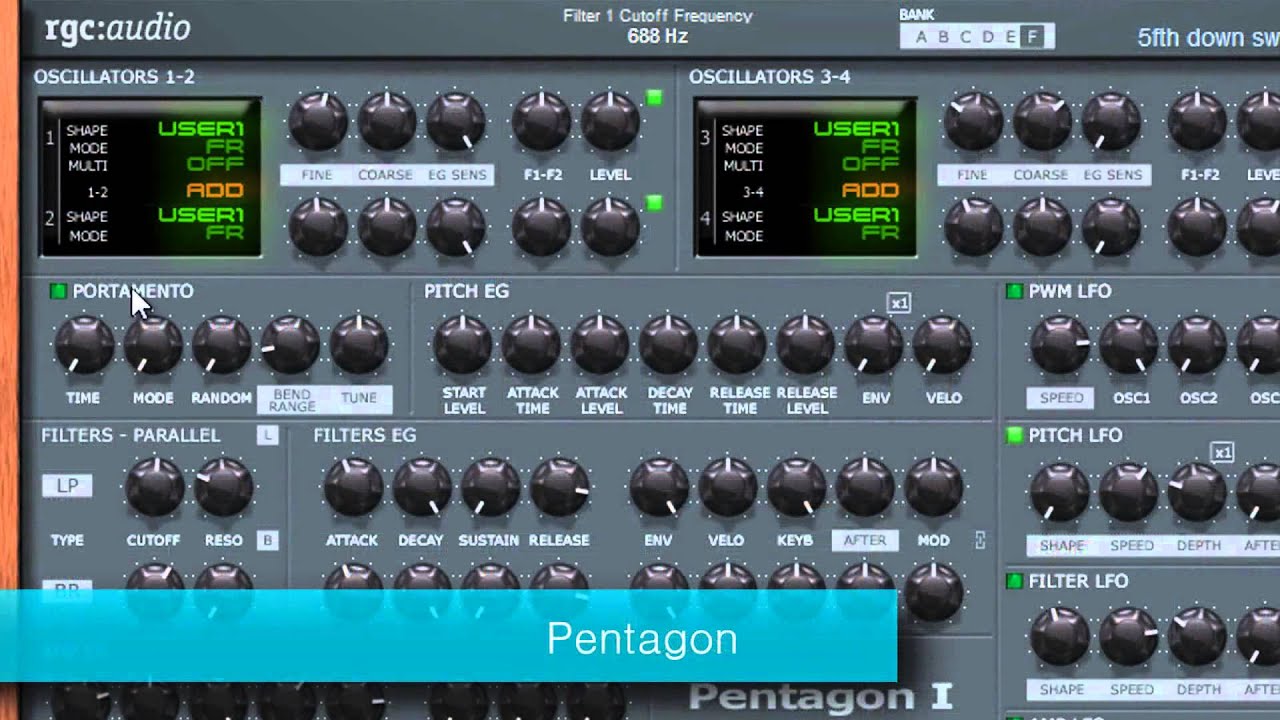Click oscillator 1 EG SENS knob
This screenshot has width=1280, height=720.
click(x=456, y=122)
